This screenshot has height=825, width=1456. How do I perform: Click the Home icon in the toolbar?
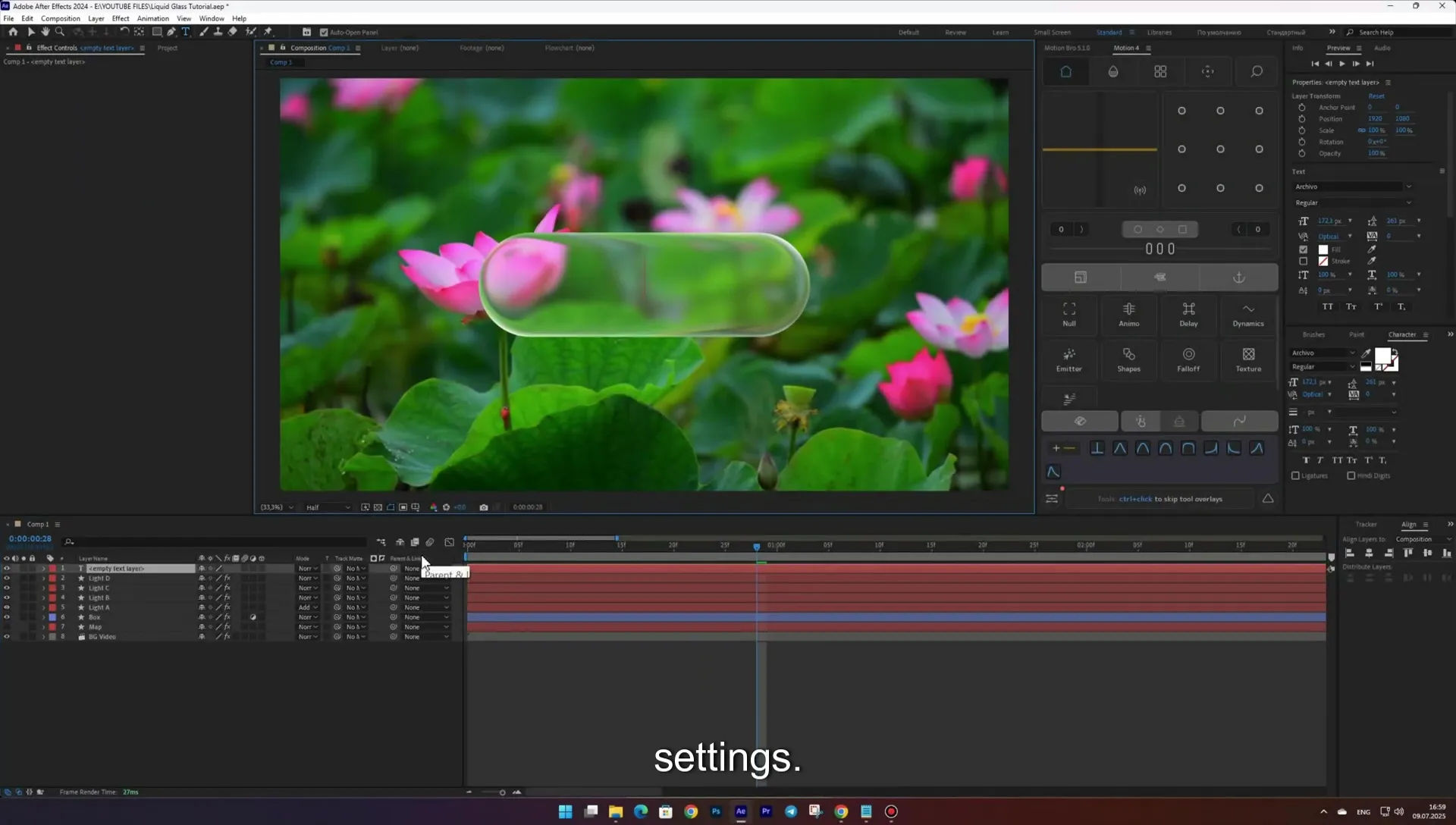(x=13, y=32)
